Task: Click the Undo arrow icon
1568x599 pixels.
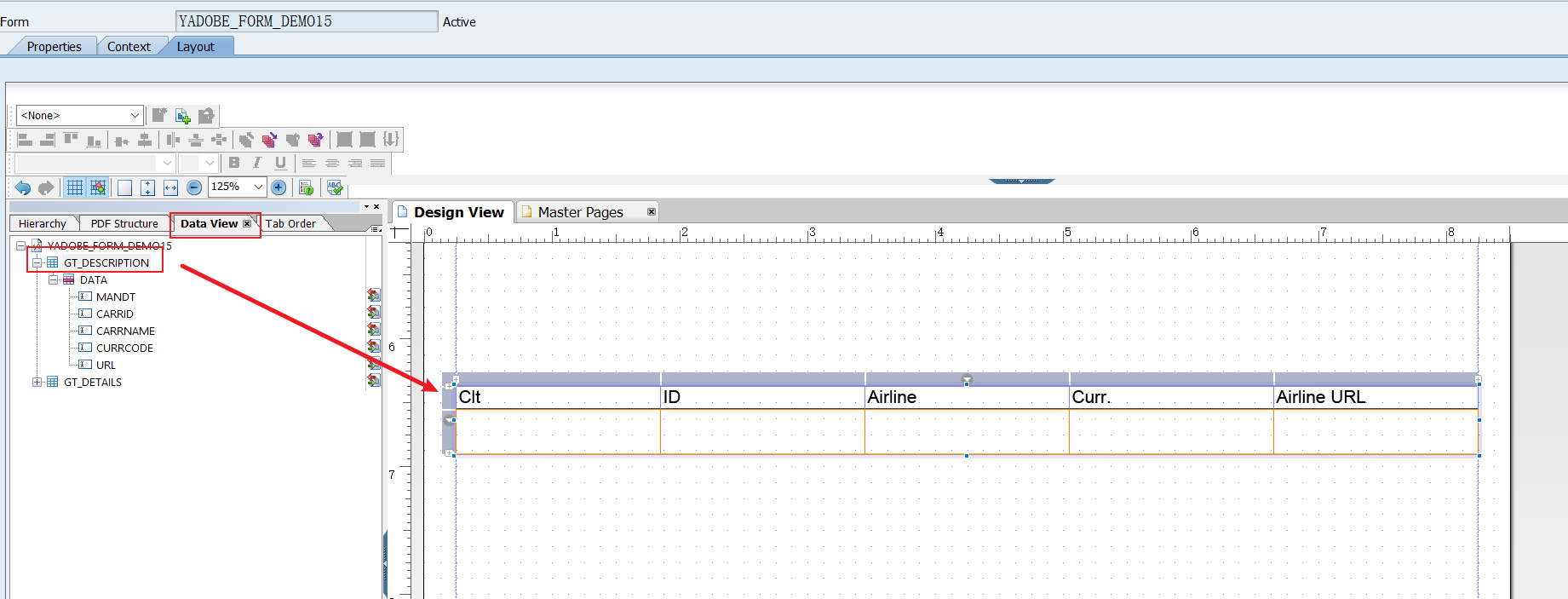Action: pos(23,187)
